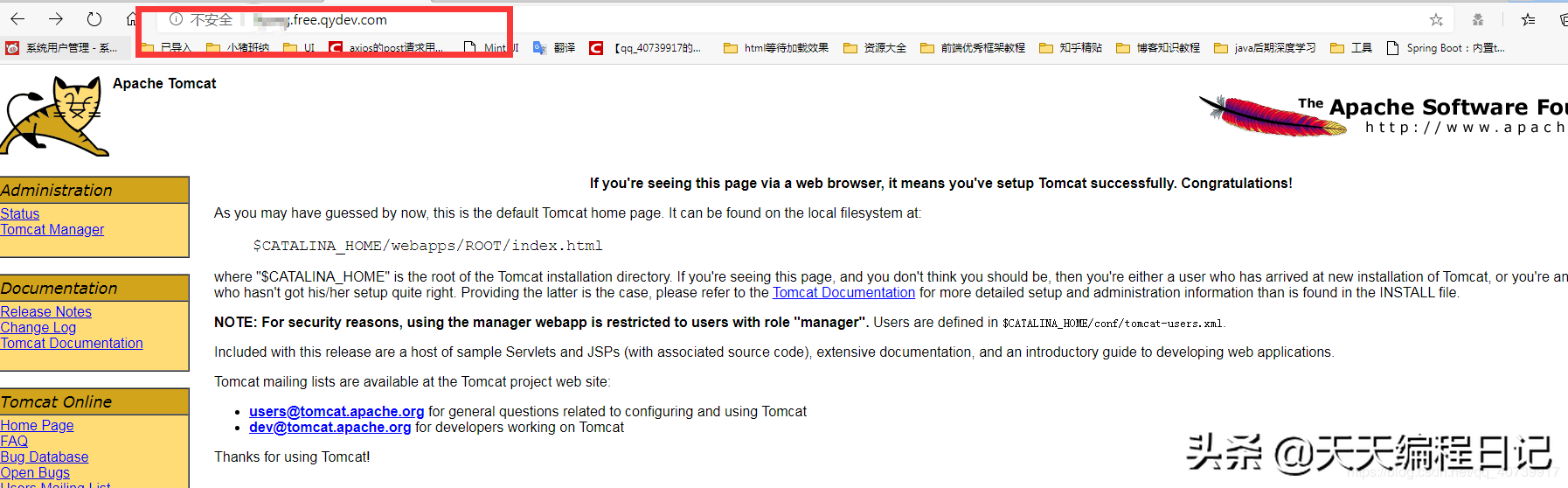
Task: Expand the 资源大全 bookmark folder
Action: pos(875,48)
